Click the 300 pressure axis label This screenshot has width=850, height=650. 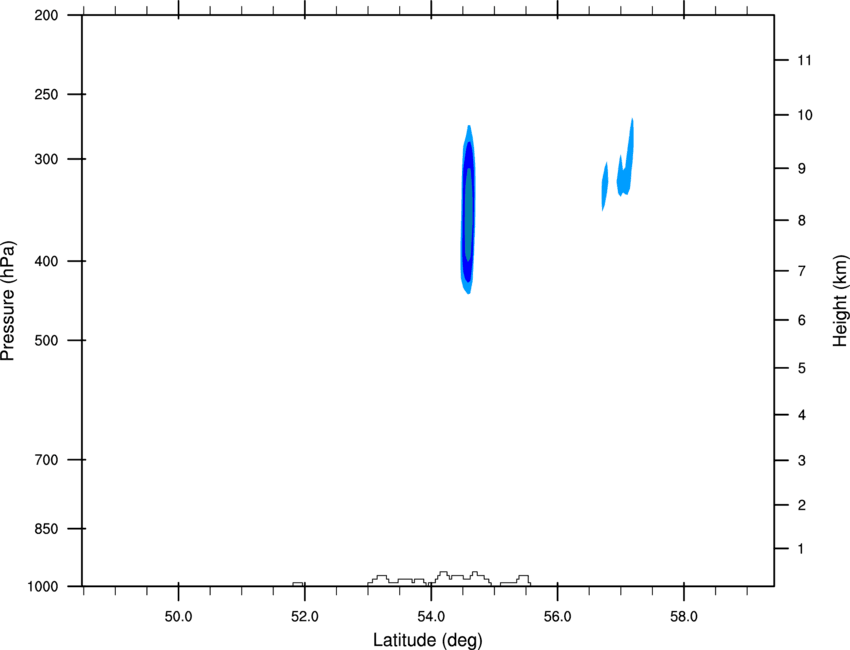[46, 159]
